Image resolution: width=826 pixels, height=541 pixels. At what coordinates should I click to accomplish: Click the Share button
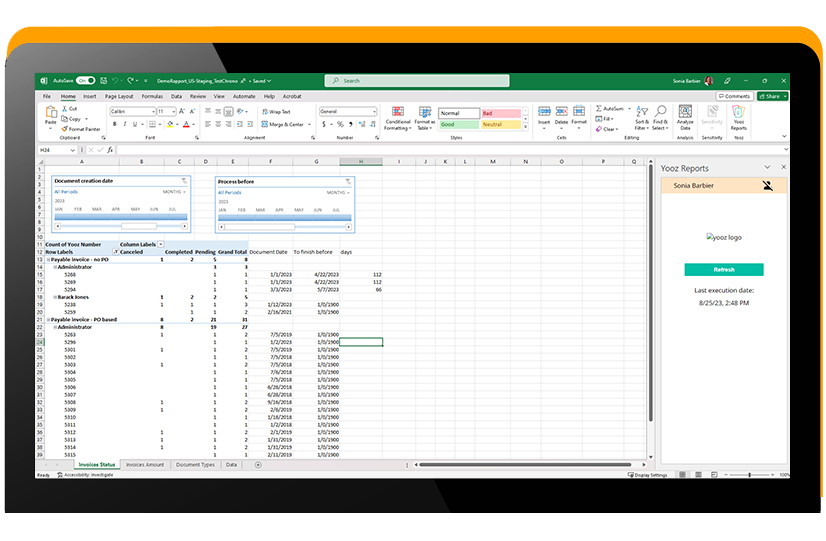772,96
